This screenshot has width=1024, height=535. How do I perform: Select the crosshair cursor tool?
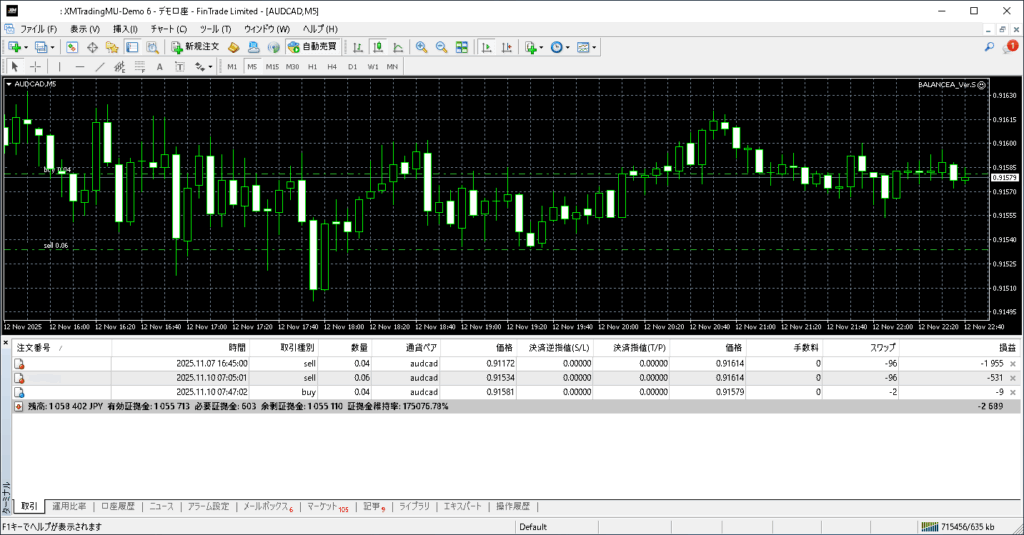[35, 67]
